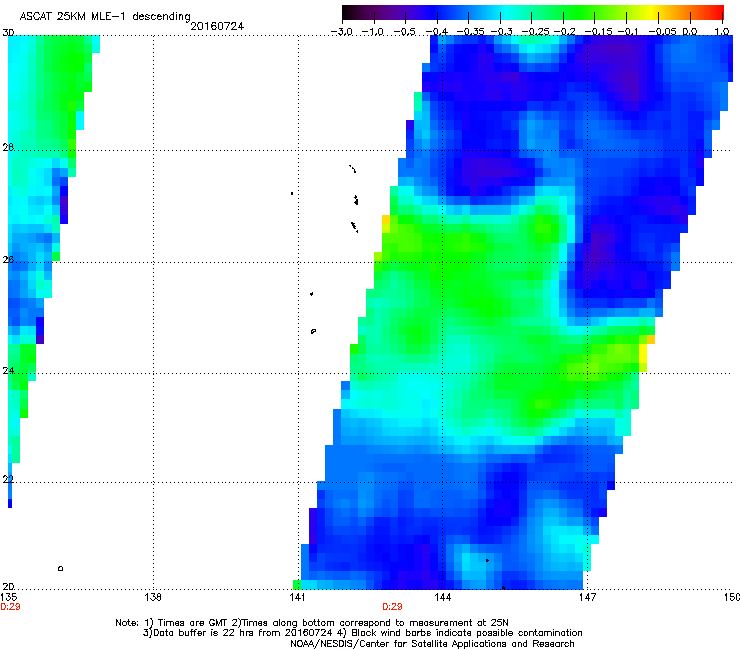Click the latitude axis label 30
Viewport: 740px width, 650px height.
[8, 33]
